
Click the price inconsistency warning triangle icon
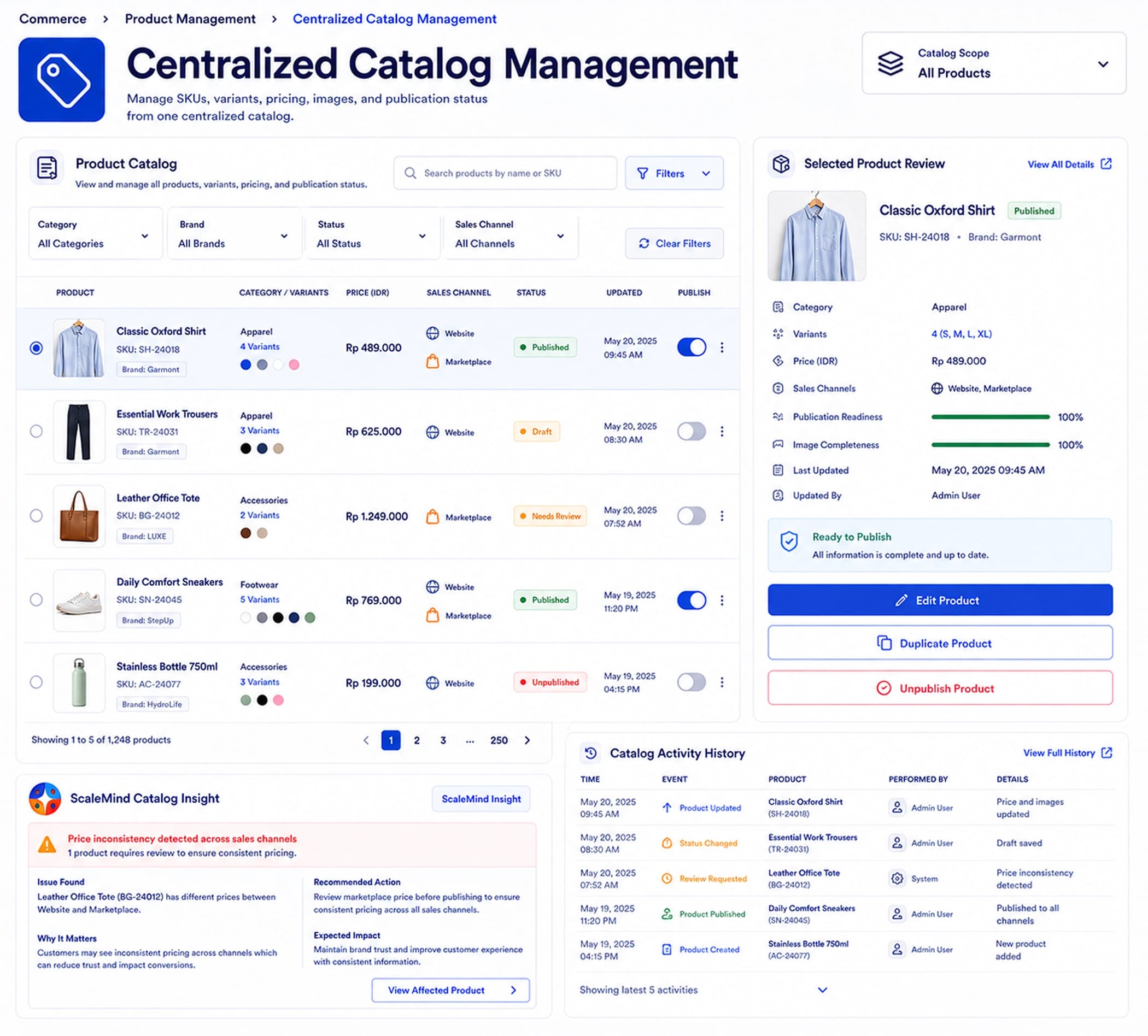point(46,845)
